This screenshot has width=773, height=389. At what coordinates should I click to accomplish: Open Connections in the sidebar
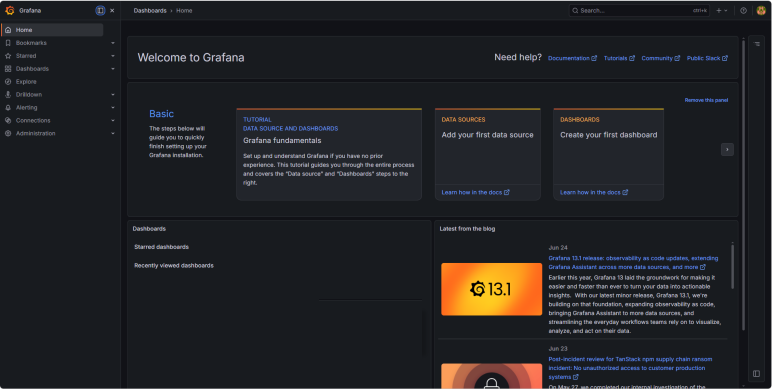[33, 120]
